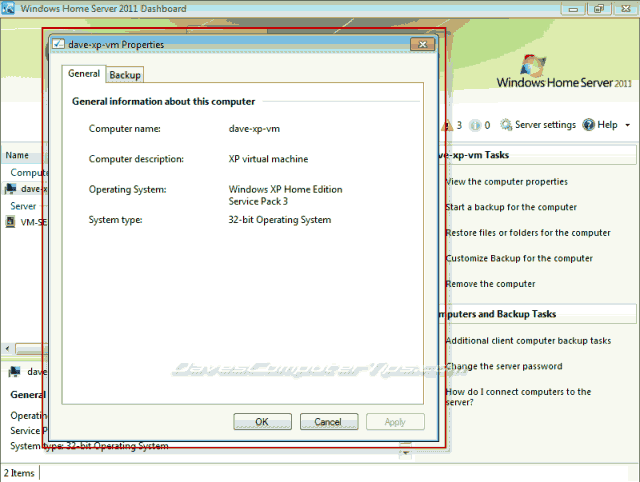Select the VM-SE server row icon

click(10, 222)
